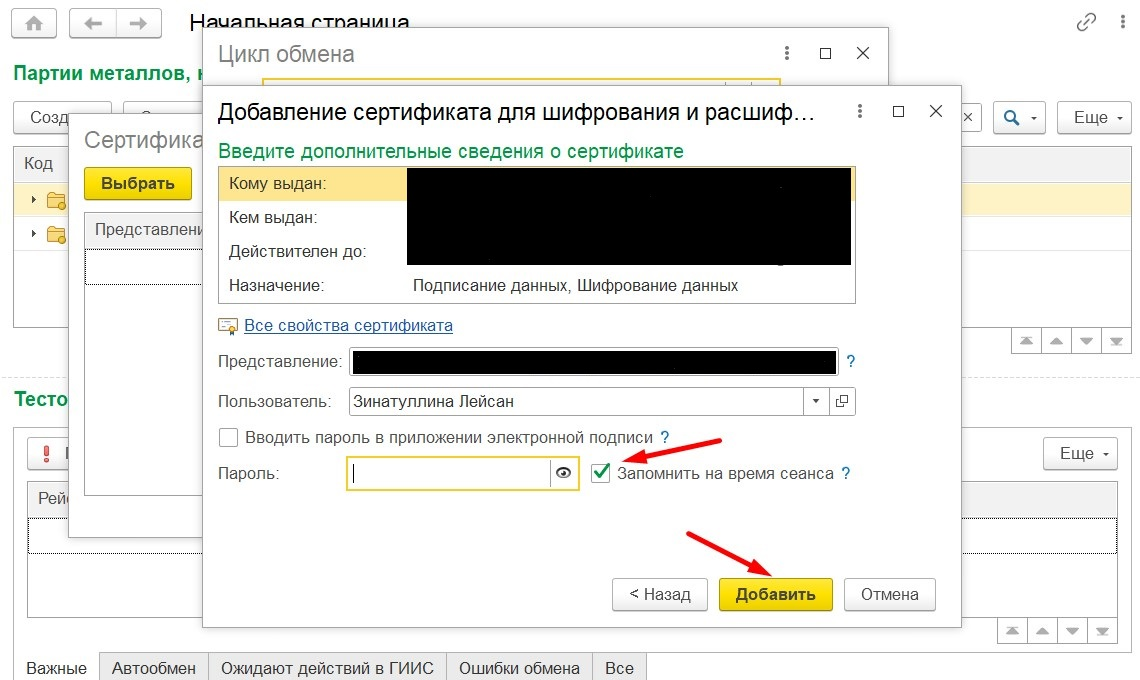The width and height of the screenshot is (1140, 680).
Task: Close the Цикл обмена window
Action: click(x=863, y=53)
